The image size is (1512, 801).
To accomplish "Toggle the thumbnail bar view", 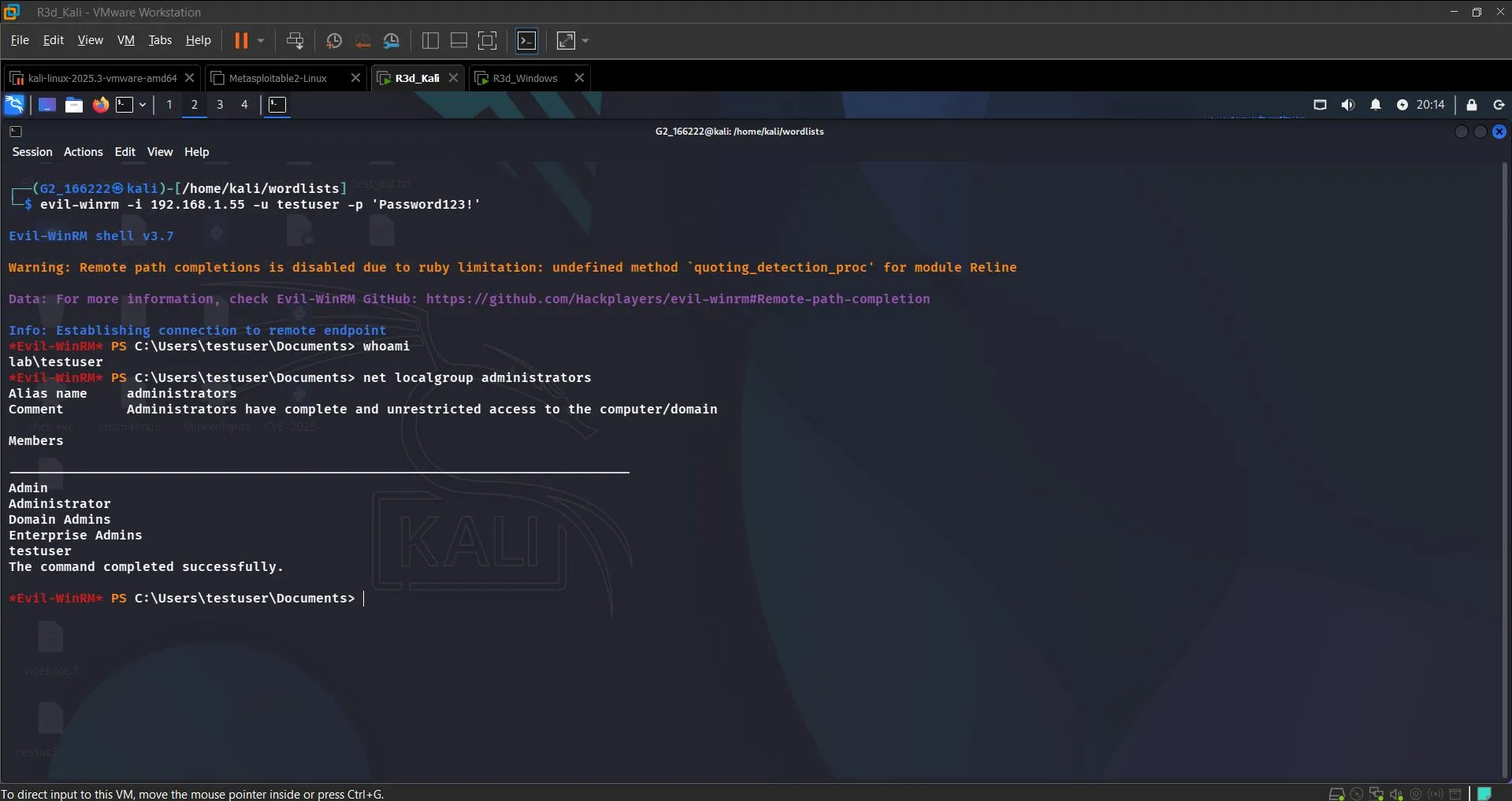I will 459,40.
